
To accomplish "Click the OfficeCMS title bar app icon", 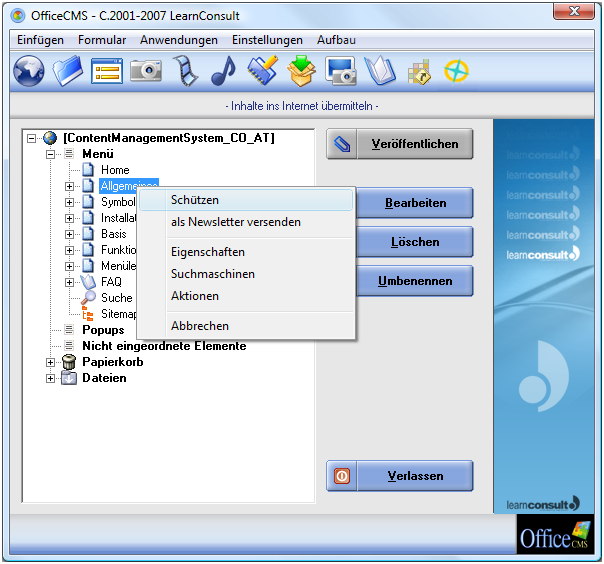I will click(x=18, y=15).
